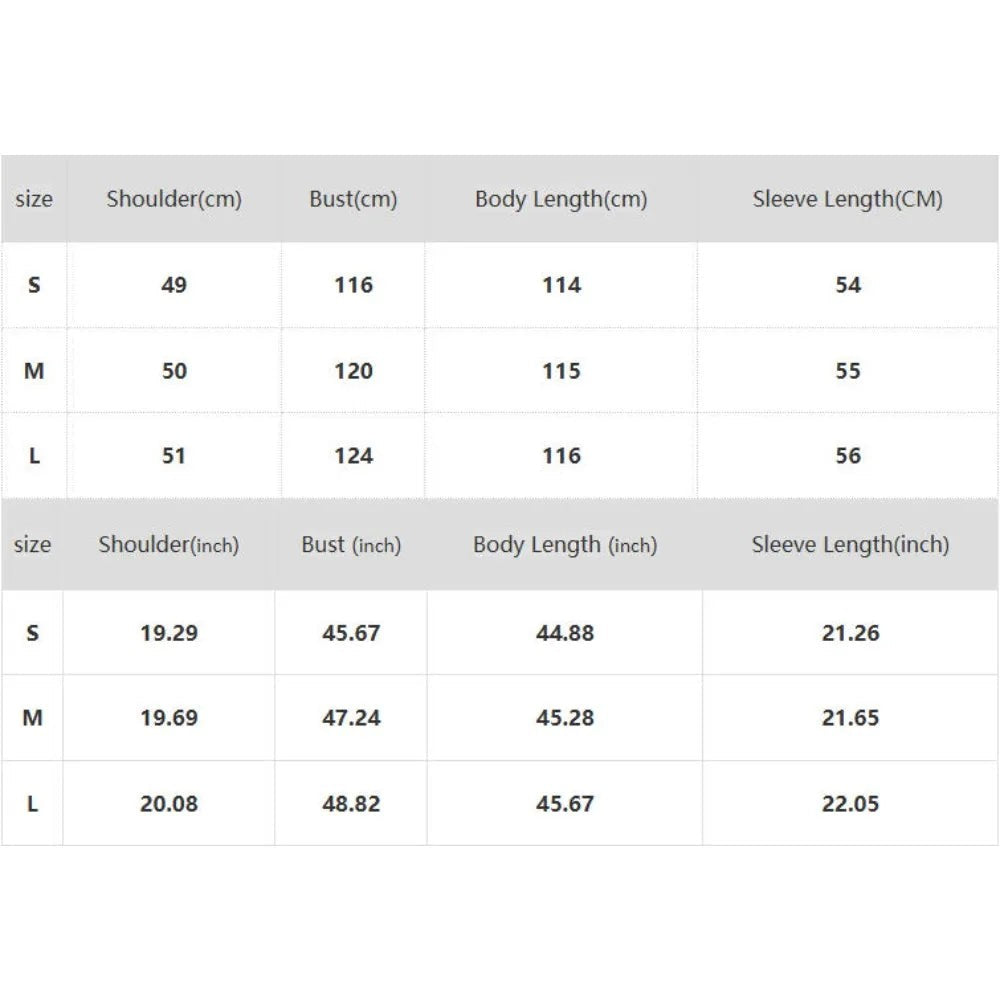Click body length value 114
1000x1000 pixels.
coord(561,284)
